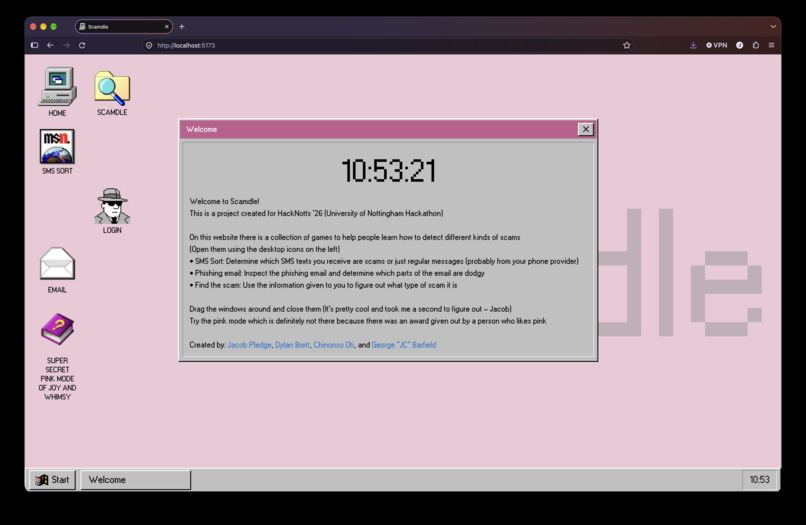Open the browser hamburger menu
Viewport: 806px width, 525px height.
772,45
